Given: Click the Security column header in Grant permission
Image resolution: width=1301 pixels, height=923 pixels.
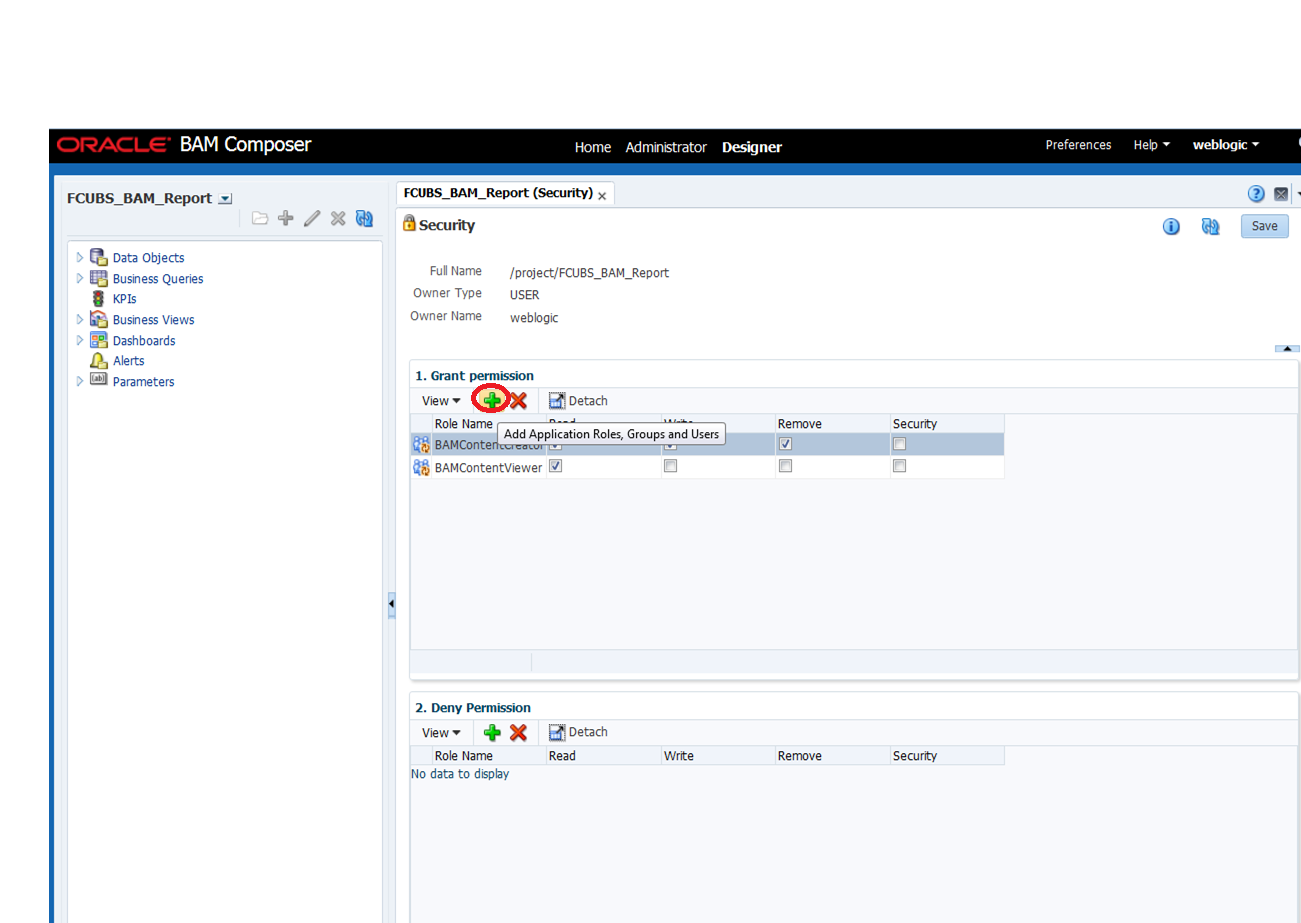Looking at the screenshot, I should (x=915, y=424).
